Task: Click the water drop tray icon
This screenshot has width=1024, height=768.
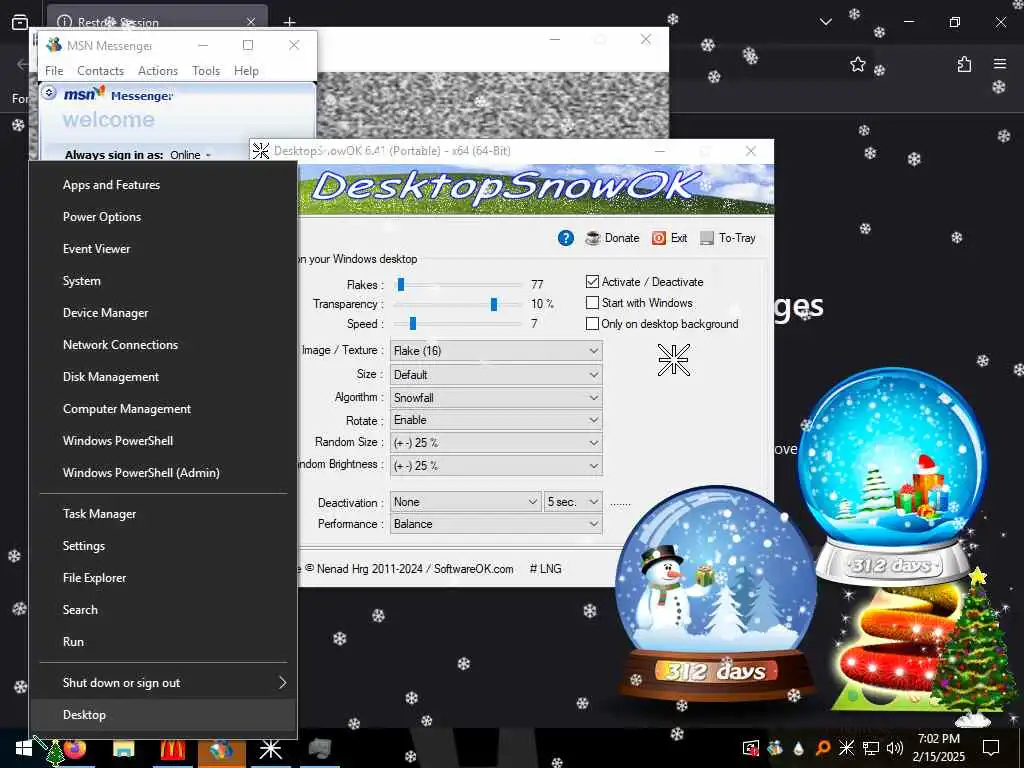Action: 799,748
